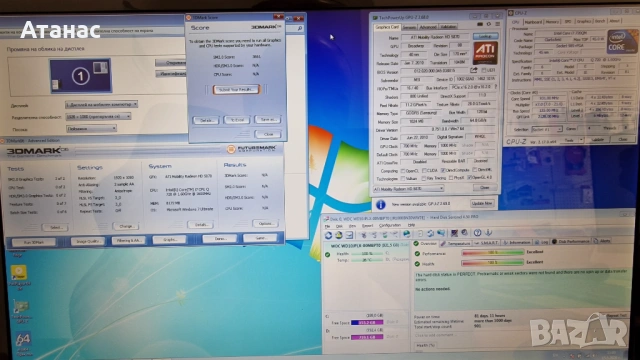
Task: Click the blue help question-mark icon in Hard Disk Sentinel
Action: click(477, 233)
